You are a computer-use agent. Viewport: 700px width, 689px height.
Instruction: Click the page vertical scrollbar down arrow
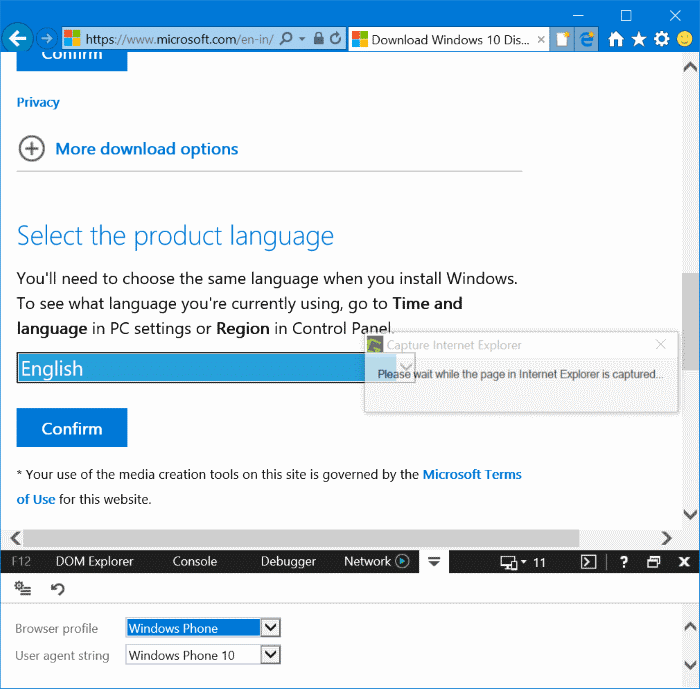coord(690,514)
